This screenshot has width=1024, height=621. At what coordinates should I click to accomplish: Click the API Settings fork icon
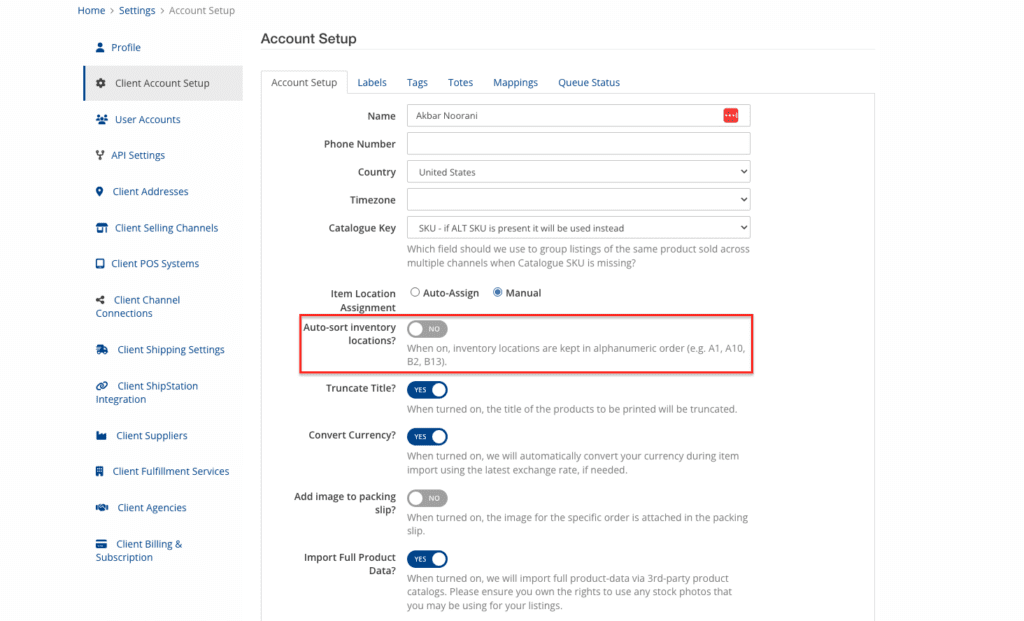[100, 156]
